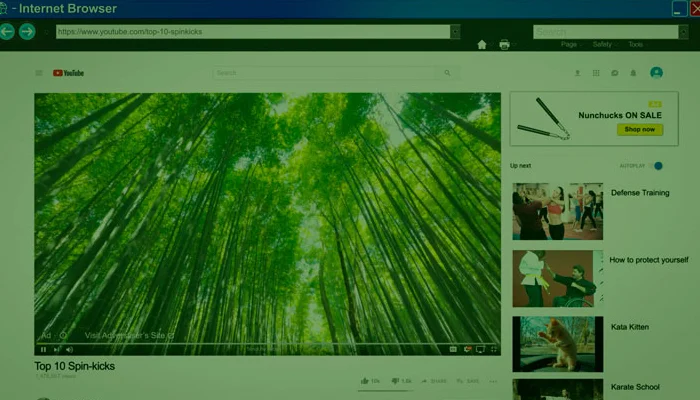Enter full screen video mode

pyautogui.click(x=494, y=349)
